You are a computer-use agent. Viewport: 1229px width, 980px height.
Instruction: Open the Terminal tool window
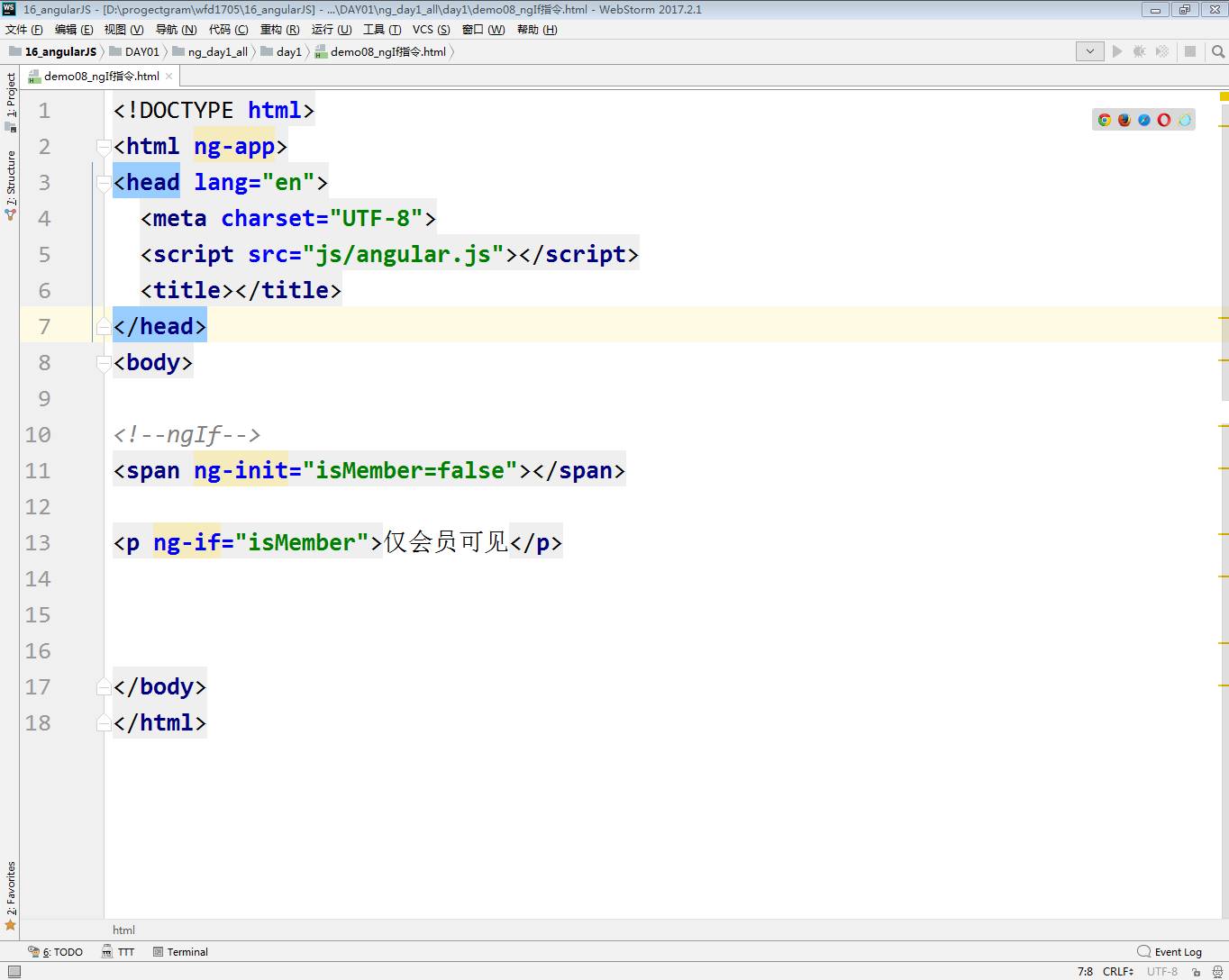point(180,952)
